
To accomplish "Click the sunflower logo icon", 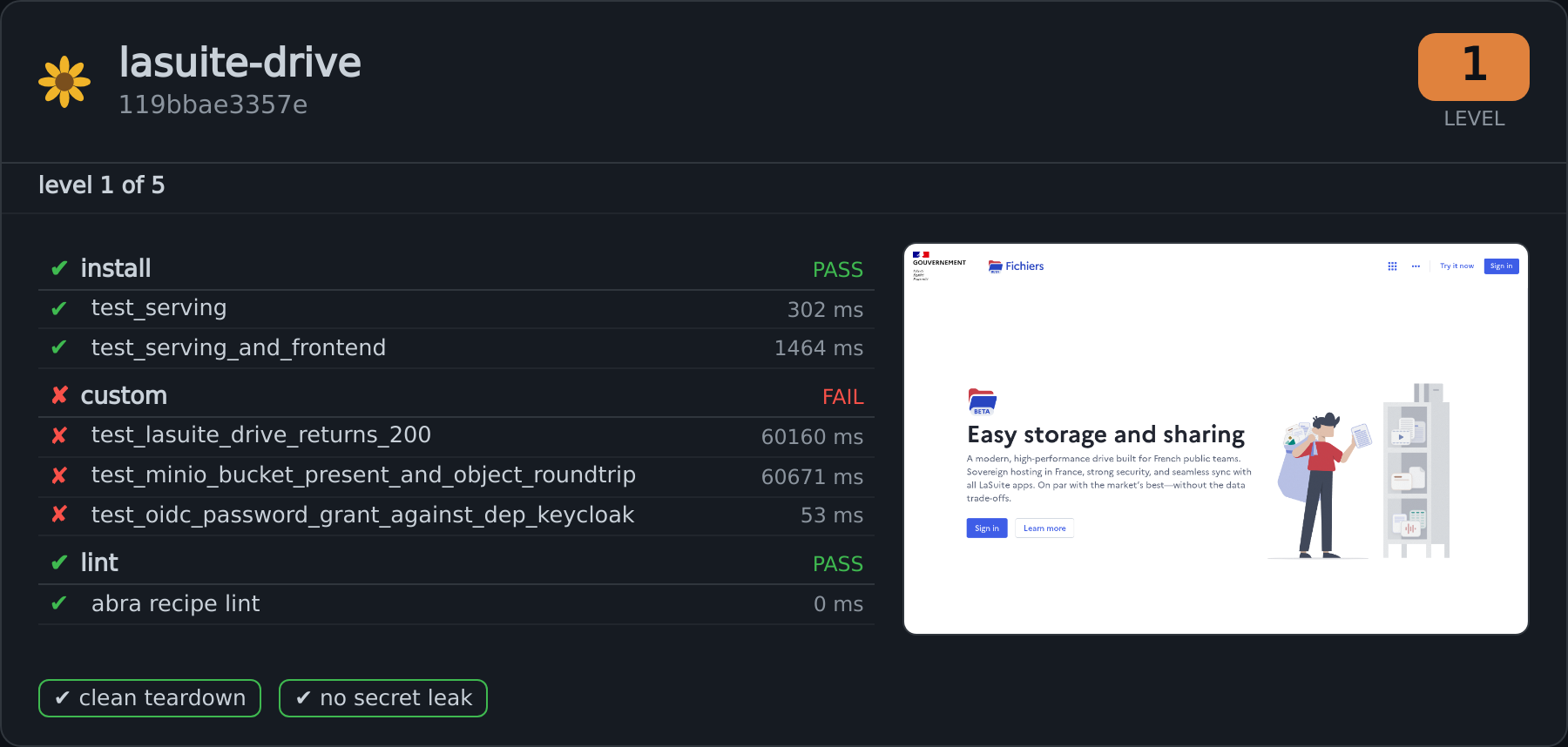I will [x=64, y=82].
